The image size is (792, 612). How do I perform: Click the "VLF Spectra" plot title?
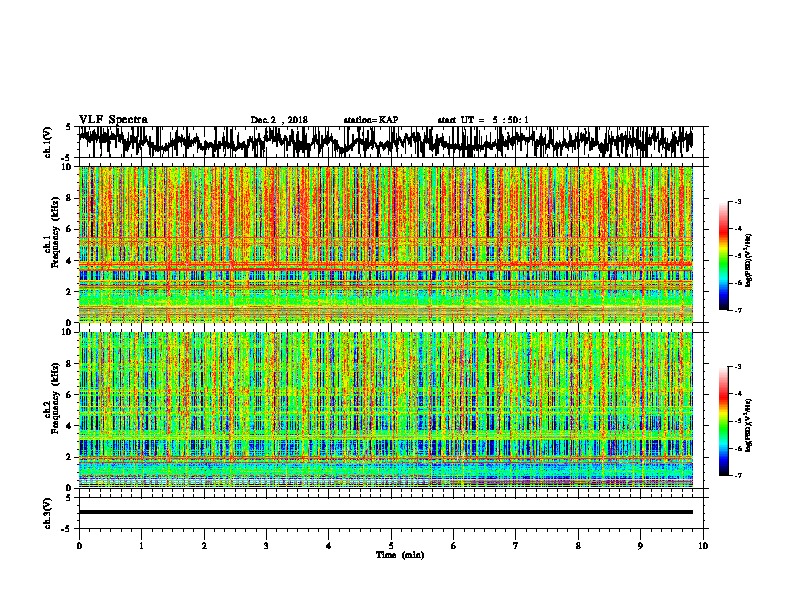113,120
